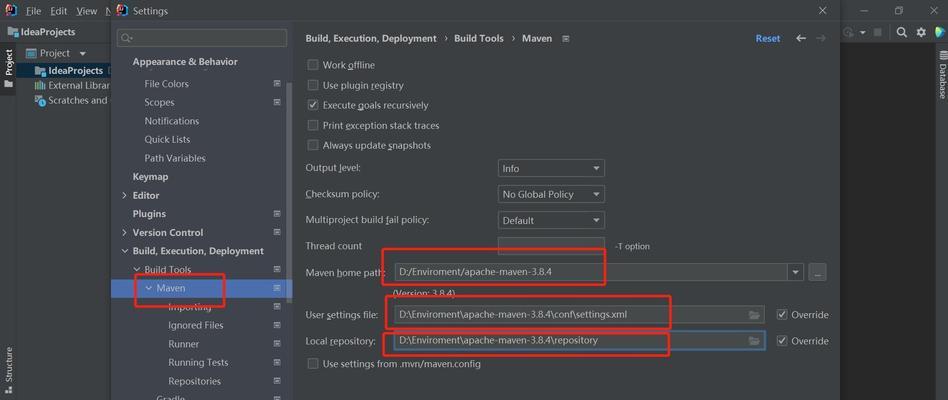
Task: Click the Database tool window icon
Action: 943,54
